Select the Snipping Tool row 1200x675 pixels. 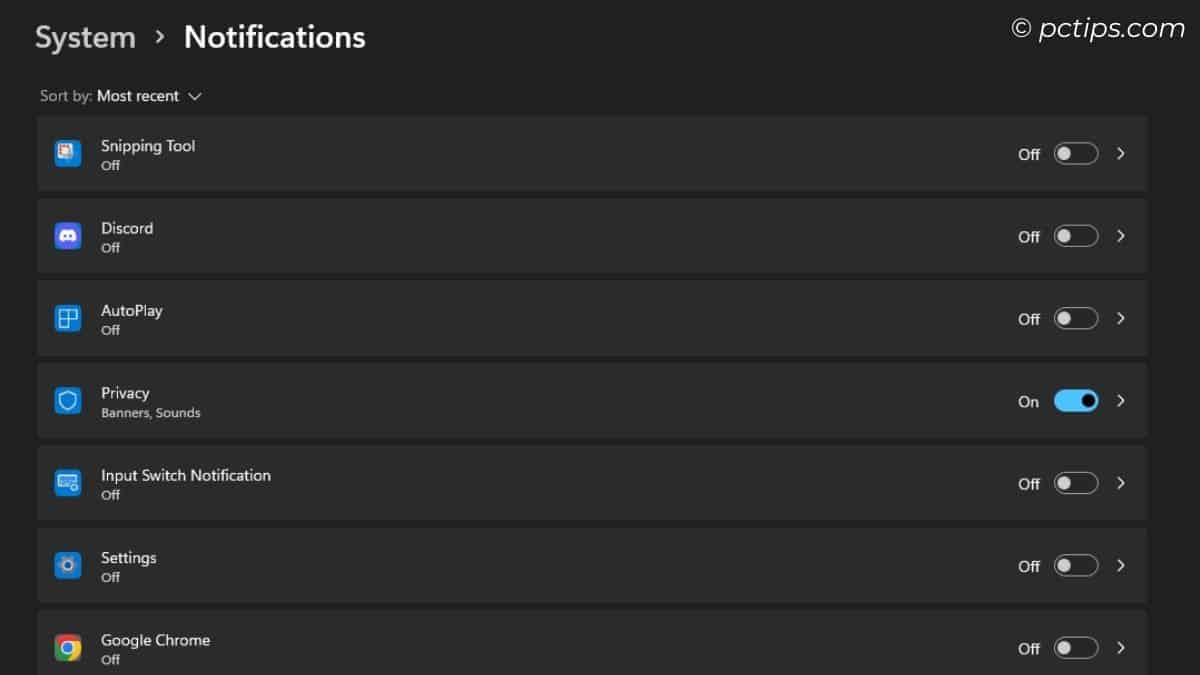[x=500, y=153]
